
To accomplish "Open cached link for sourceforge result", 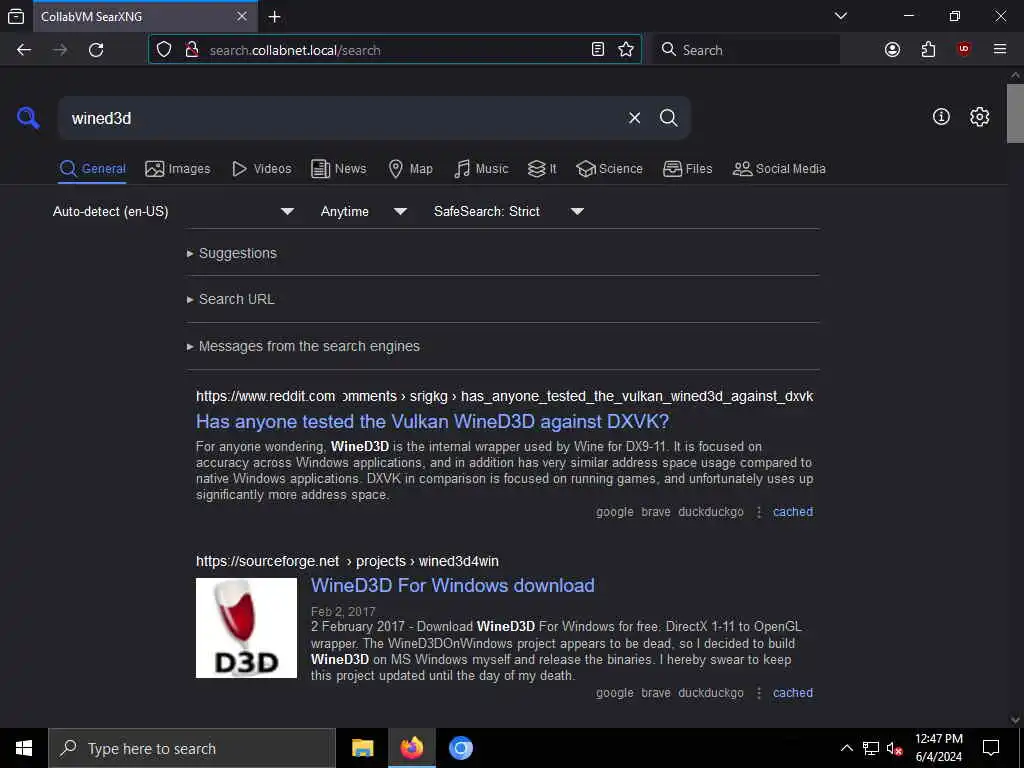I will 793,693.
